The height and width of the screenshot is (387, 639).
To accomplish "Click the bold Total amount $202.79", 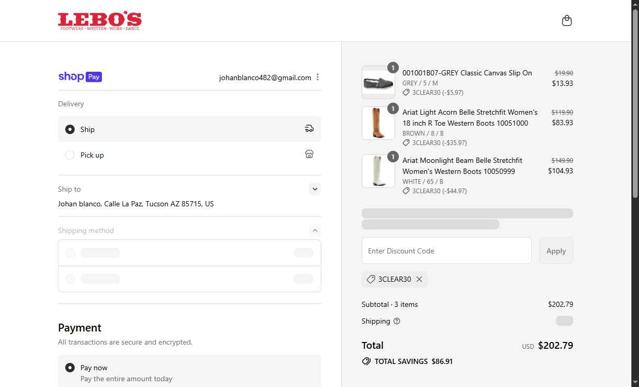I will (x=555, y=345).
